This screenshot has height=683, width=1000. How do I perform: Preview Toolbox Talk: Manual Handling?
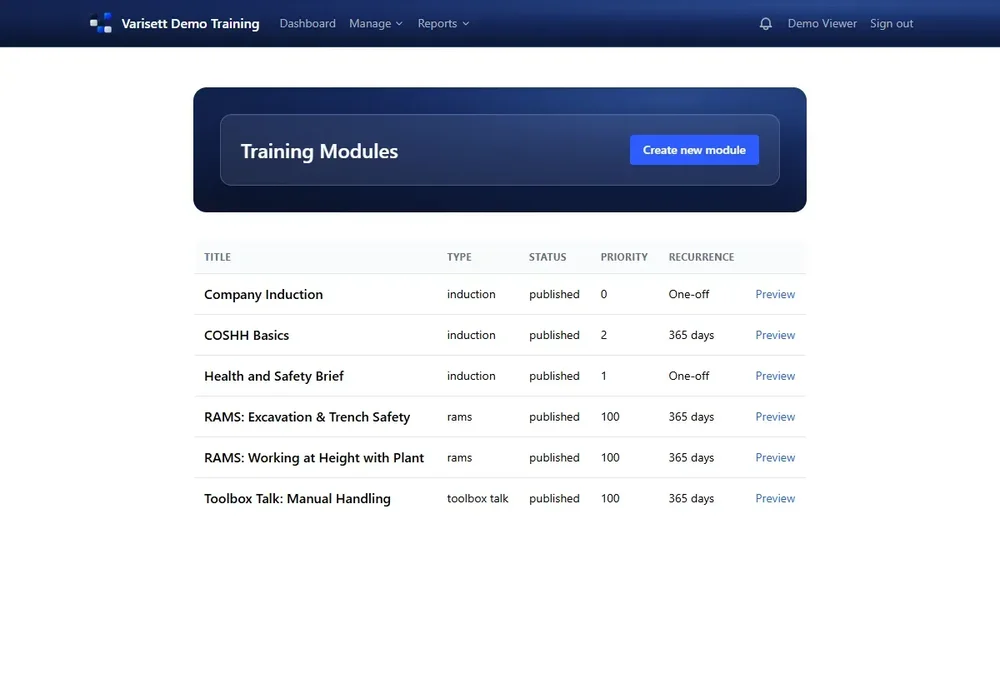pyautogui.click(x=775, y=498)
